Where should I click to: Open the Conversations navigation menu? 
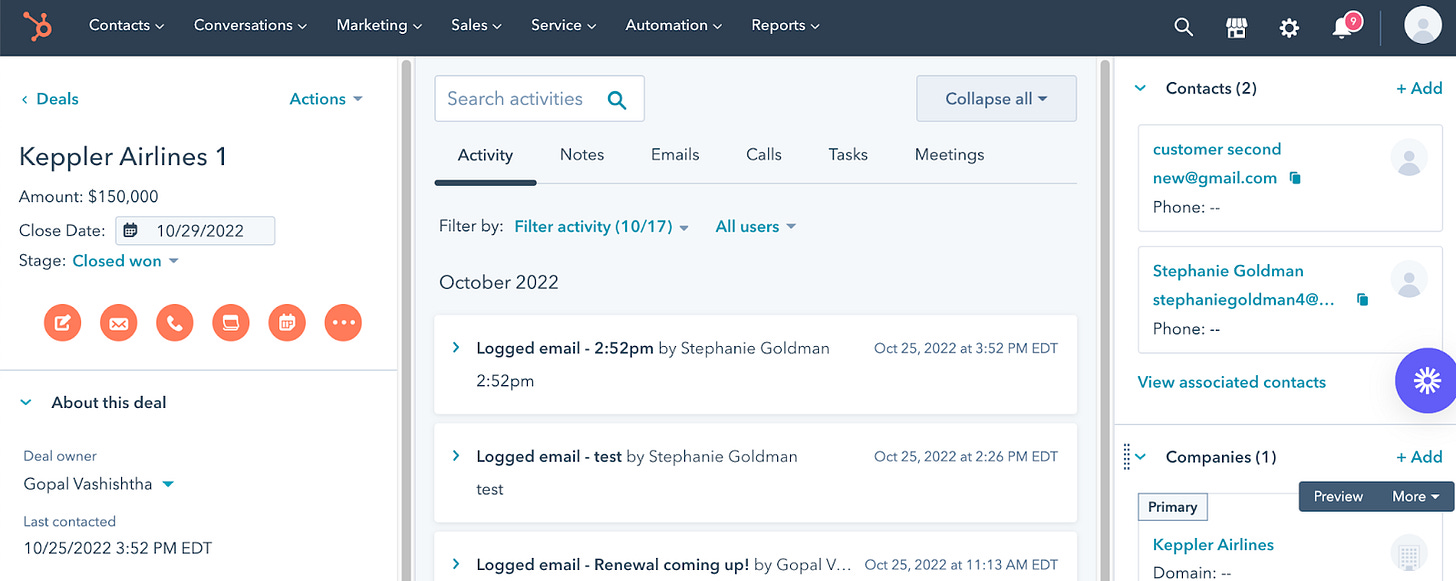pos(251,25)
